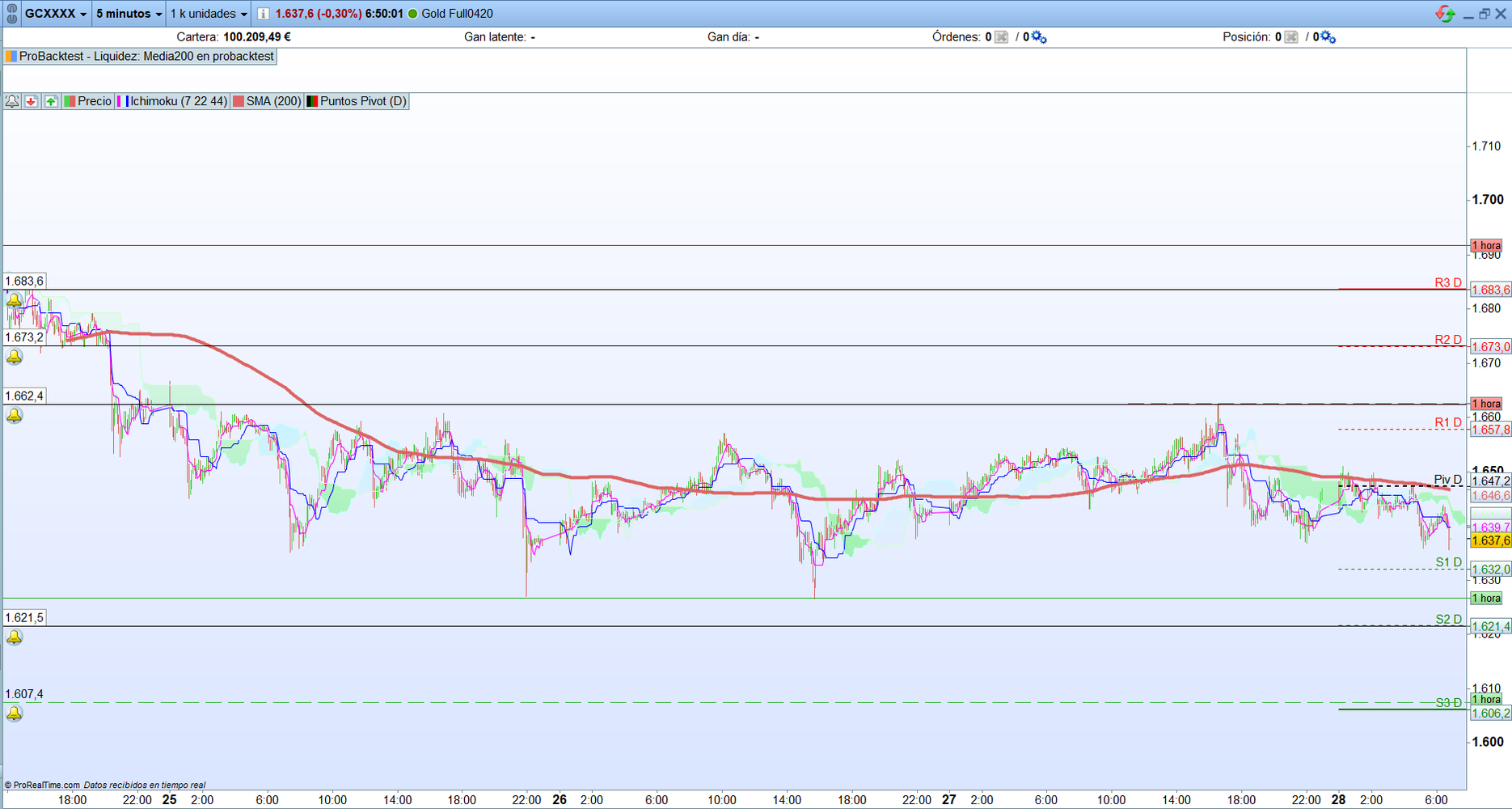Open the automatic orders gear icon next to Órdenes

coord(1039,37)
